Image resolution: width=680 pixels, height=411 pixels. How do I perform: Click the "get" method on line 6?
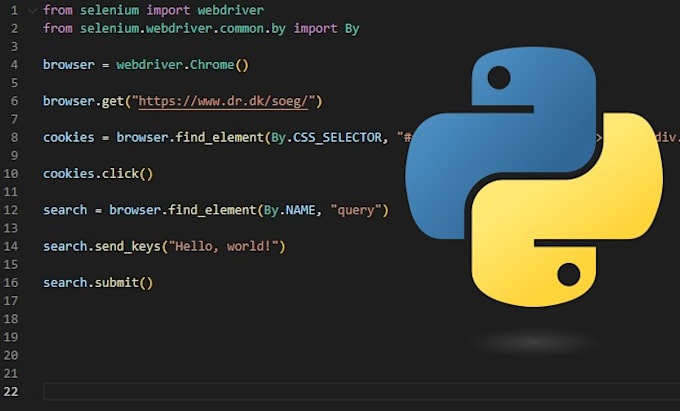pos(113,101)
